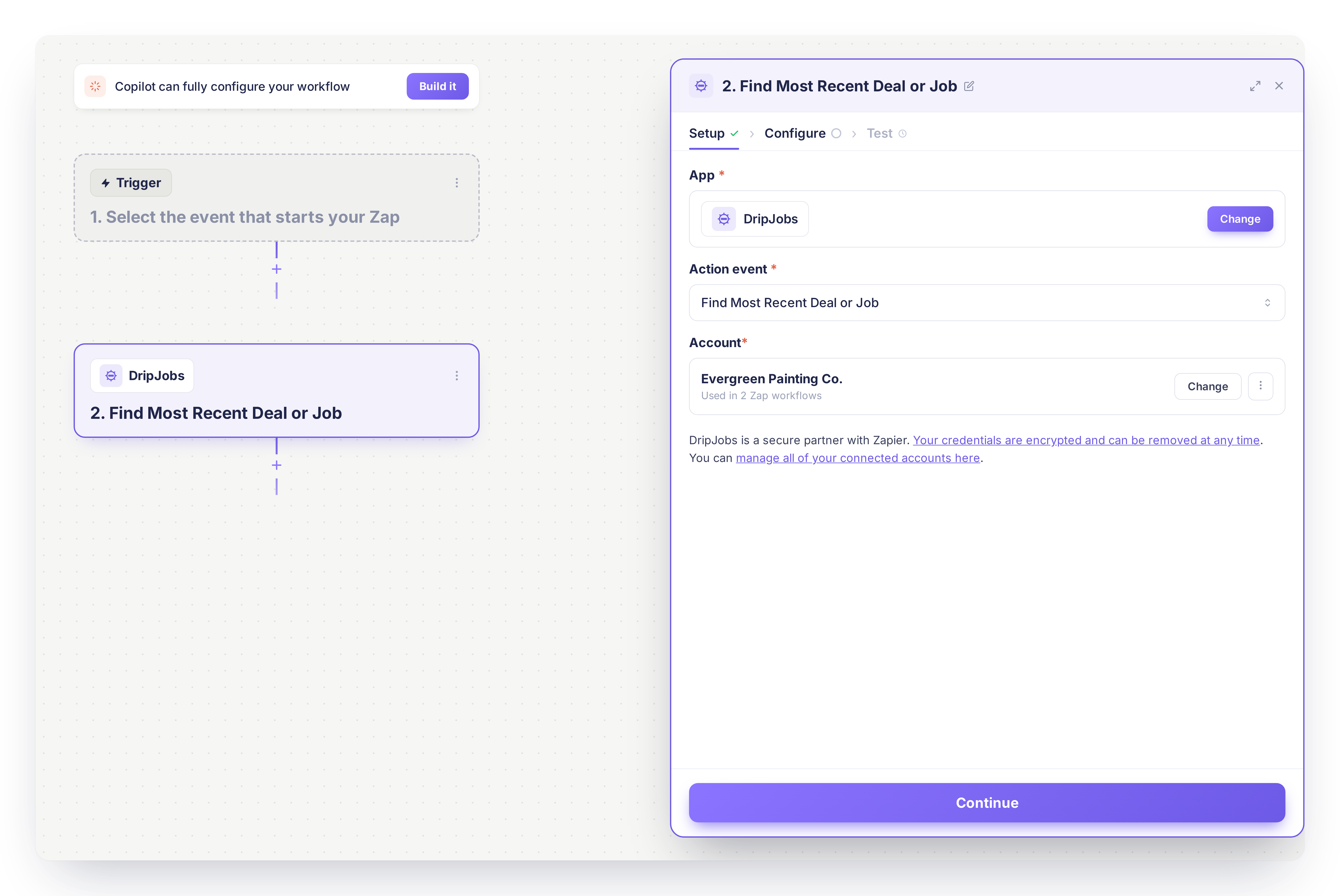This screenshot has width=1340, height=896.
Task: Change the Evergreen Painting Co. account
Action: 1207,386
